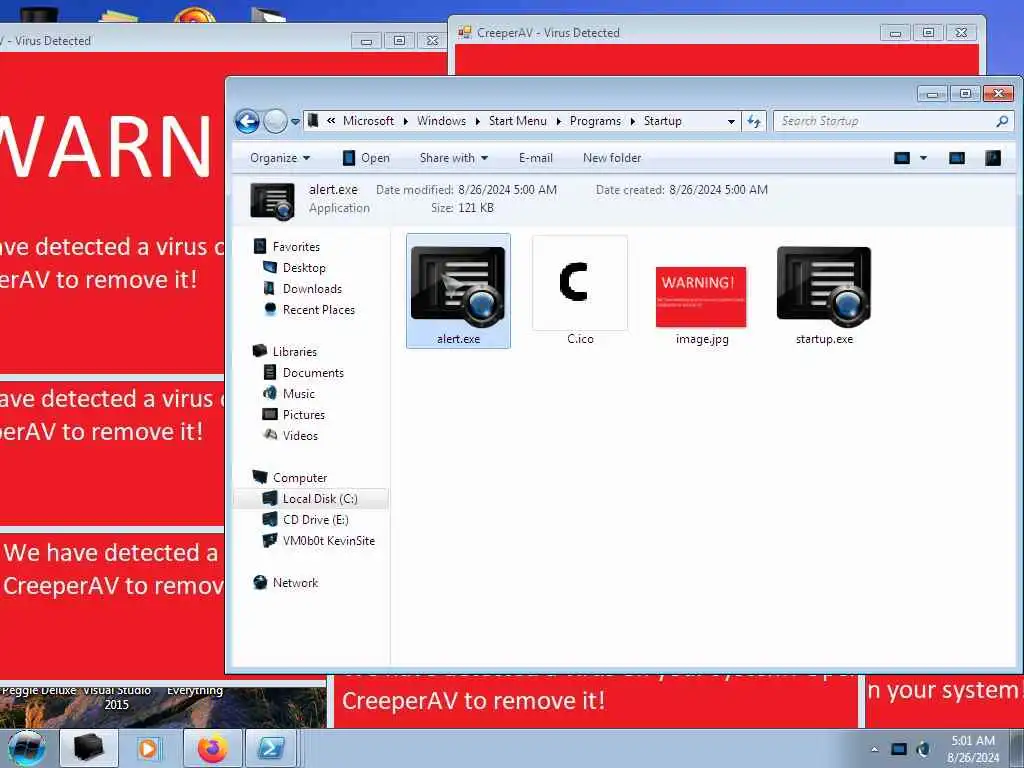This screenshot has width=1024, height=768.
Task: Launch Windows Media Player from taskbar
Action: 148,748
